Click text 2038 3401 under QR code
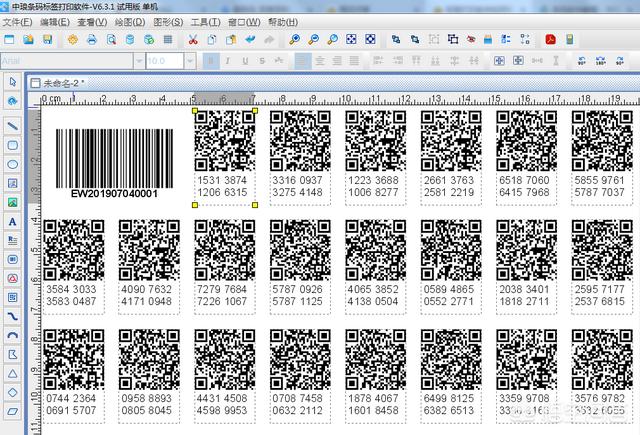 coord(524,289)
